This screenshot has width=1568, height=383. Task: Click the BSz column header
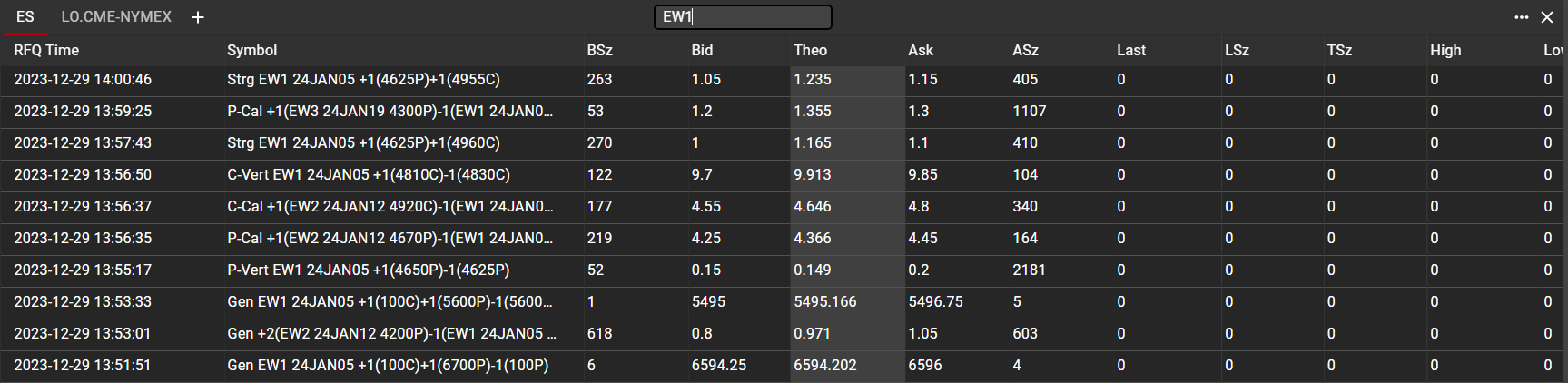(x=599, y=51)
